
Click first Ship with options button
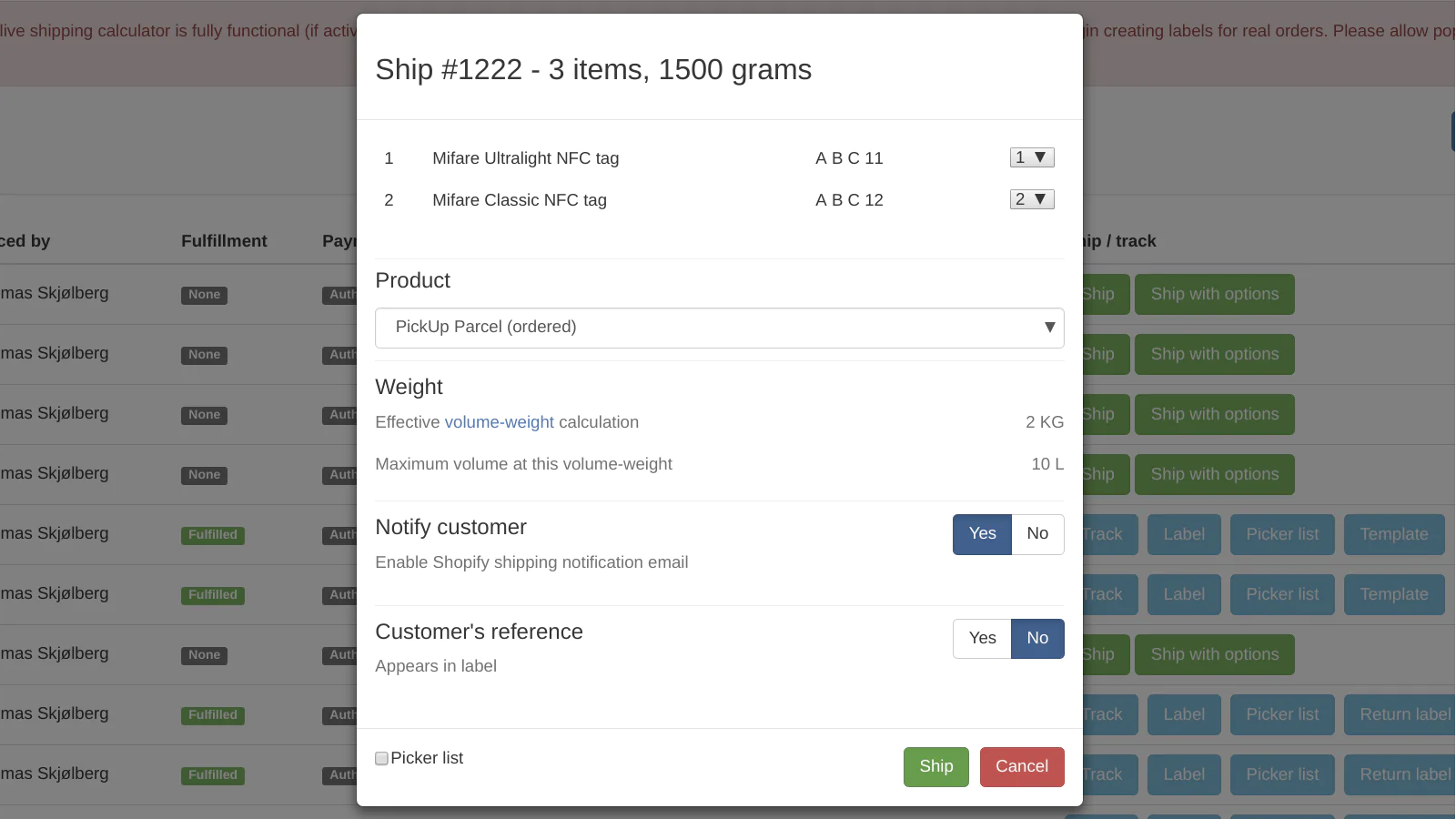pos(1214,295)
